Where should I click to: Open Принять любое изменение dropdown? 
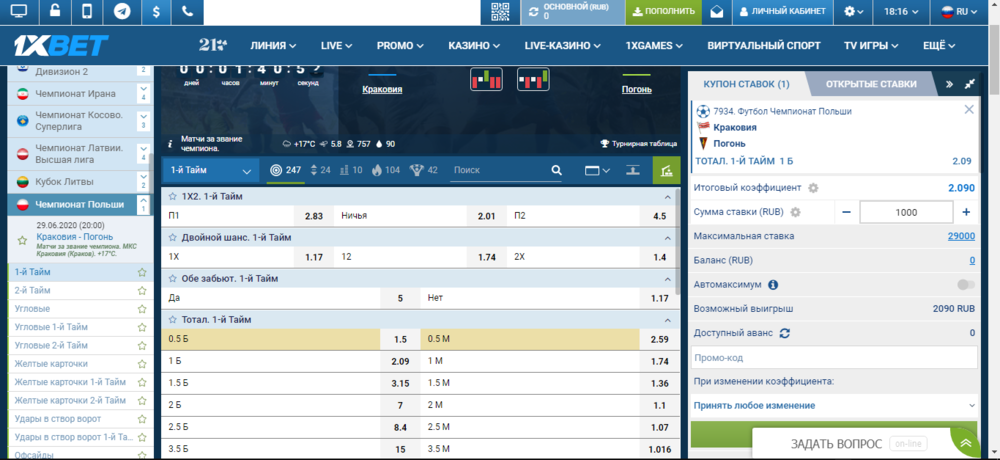click(834, 406)
